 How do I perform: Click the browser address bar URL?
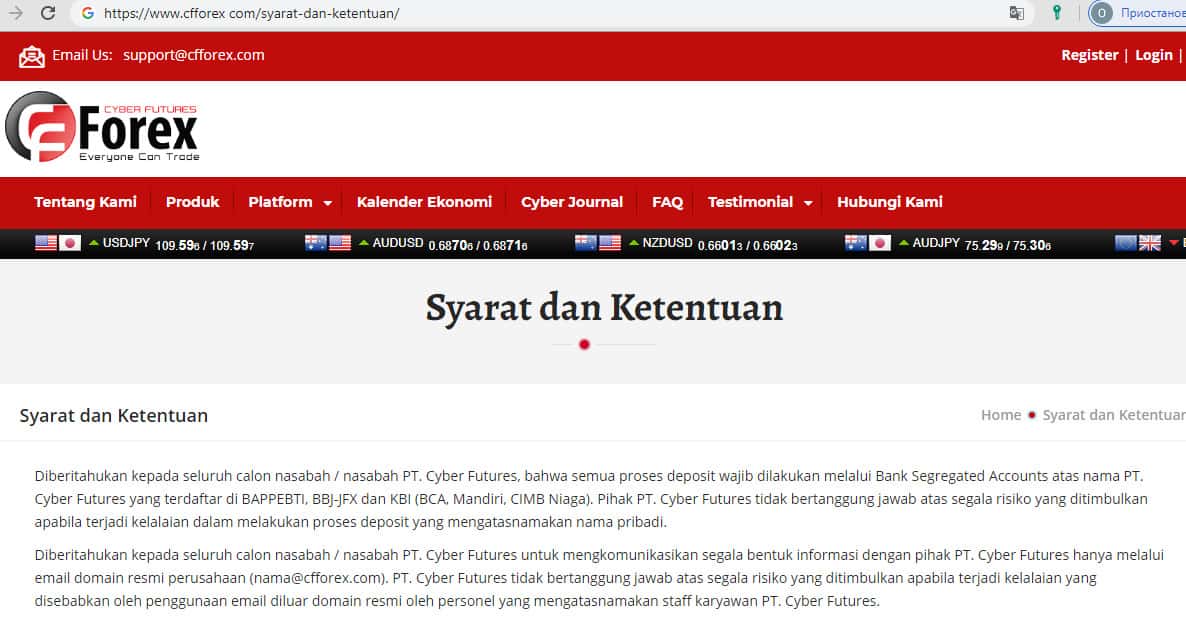(251, 13)
